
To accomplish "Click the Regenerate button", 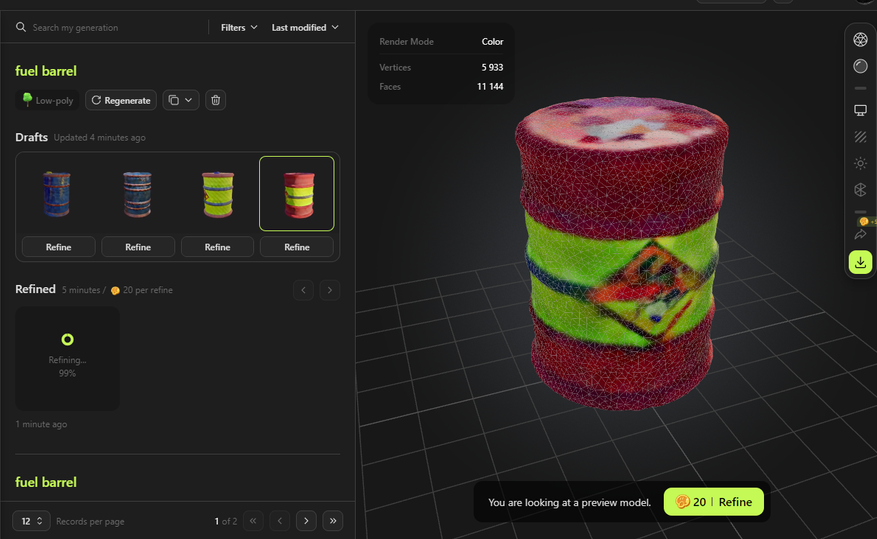I will 121,100.
